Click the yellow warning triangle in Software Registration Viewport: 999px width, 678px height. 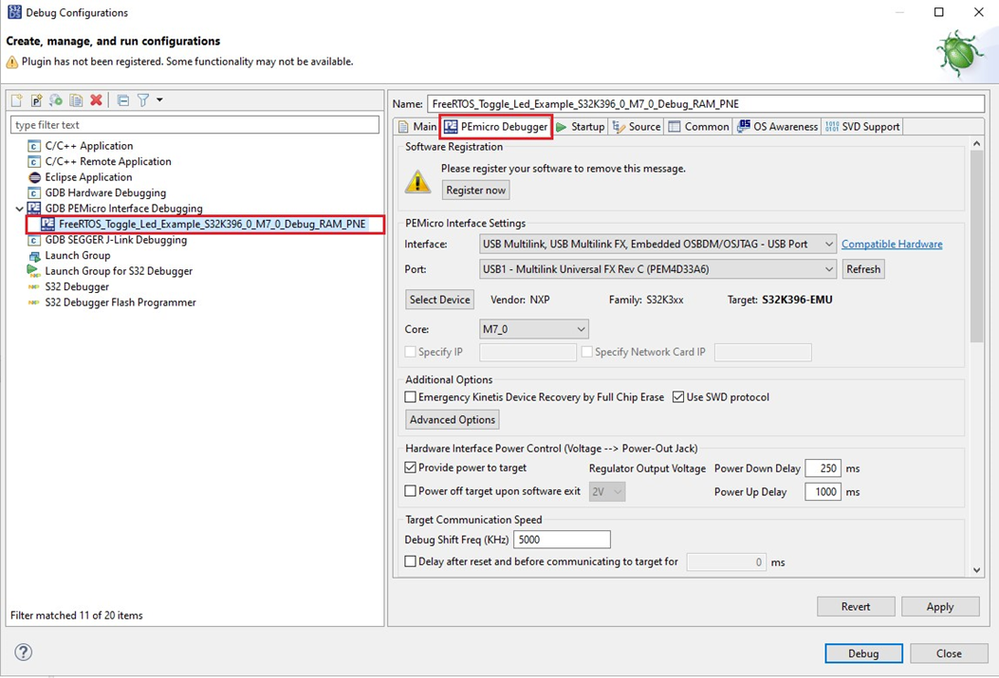click(x=418, y=182)
